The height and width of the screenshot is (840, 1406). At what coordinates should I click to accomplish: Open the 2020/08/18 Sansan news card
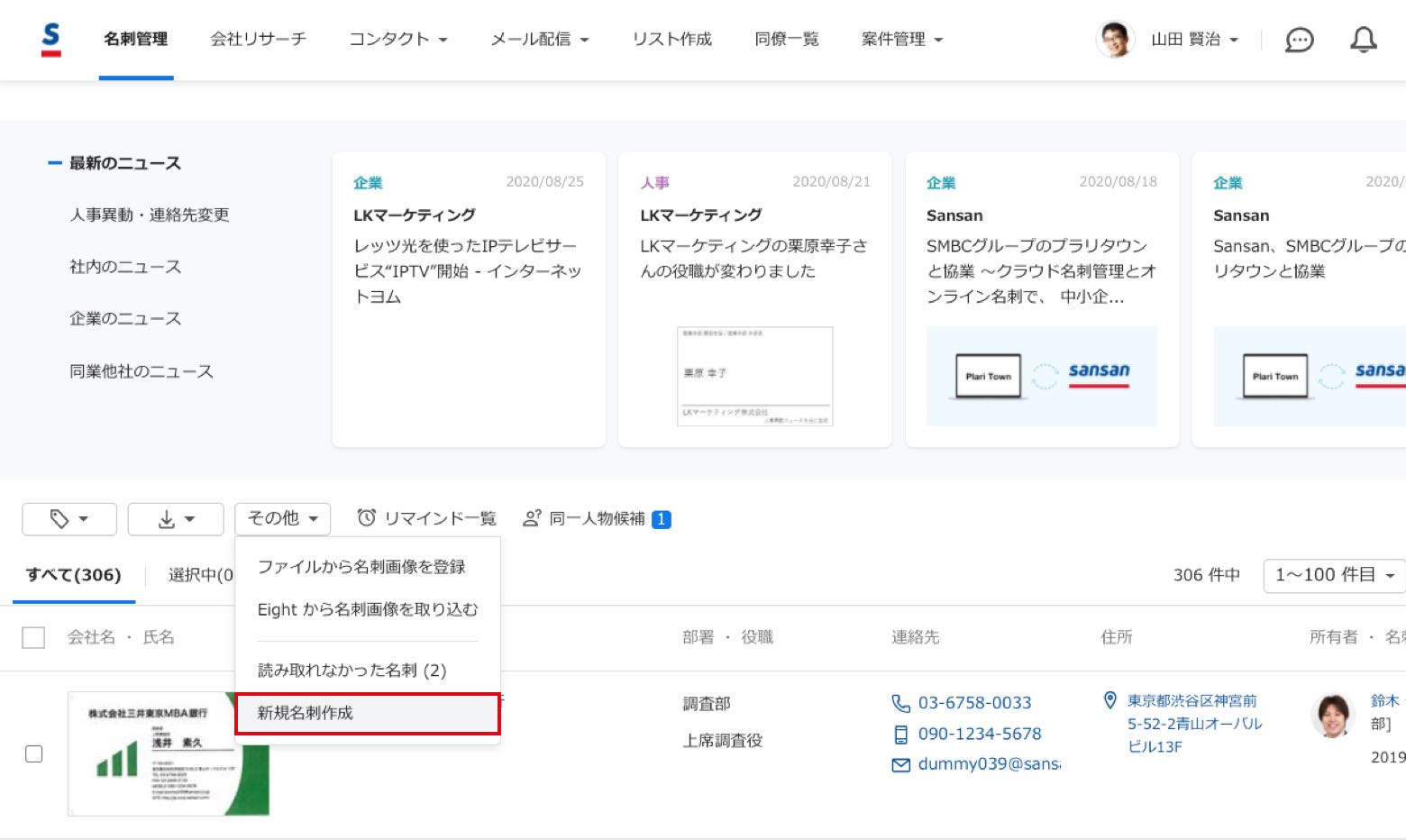pos(1042,299)
